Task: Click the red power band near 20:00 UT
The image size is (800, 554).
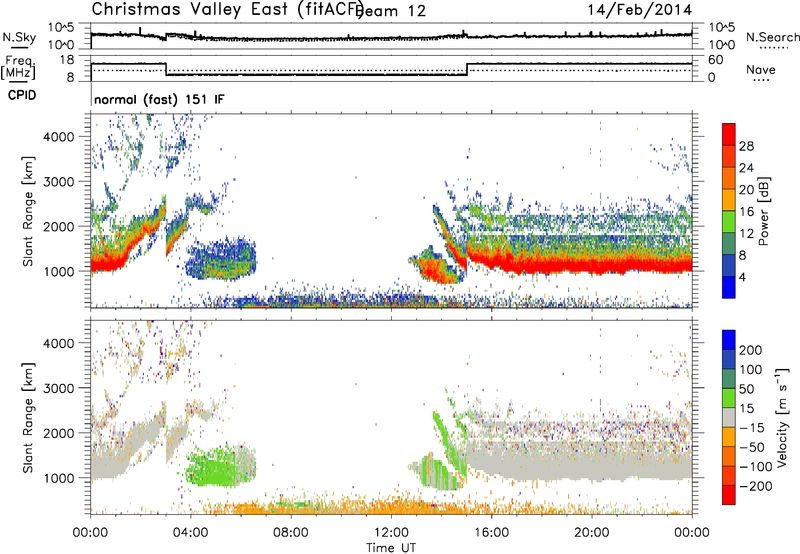Action: pos(592,265)
